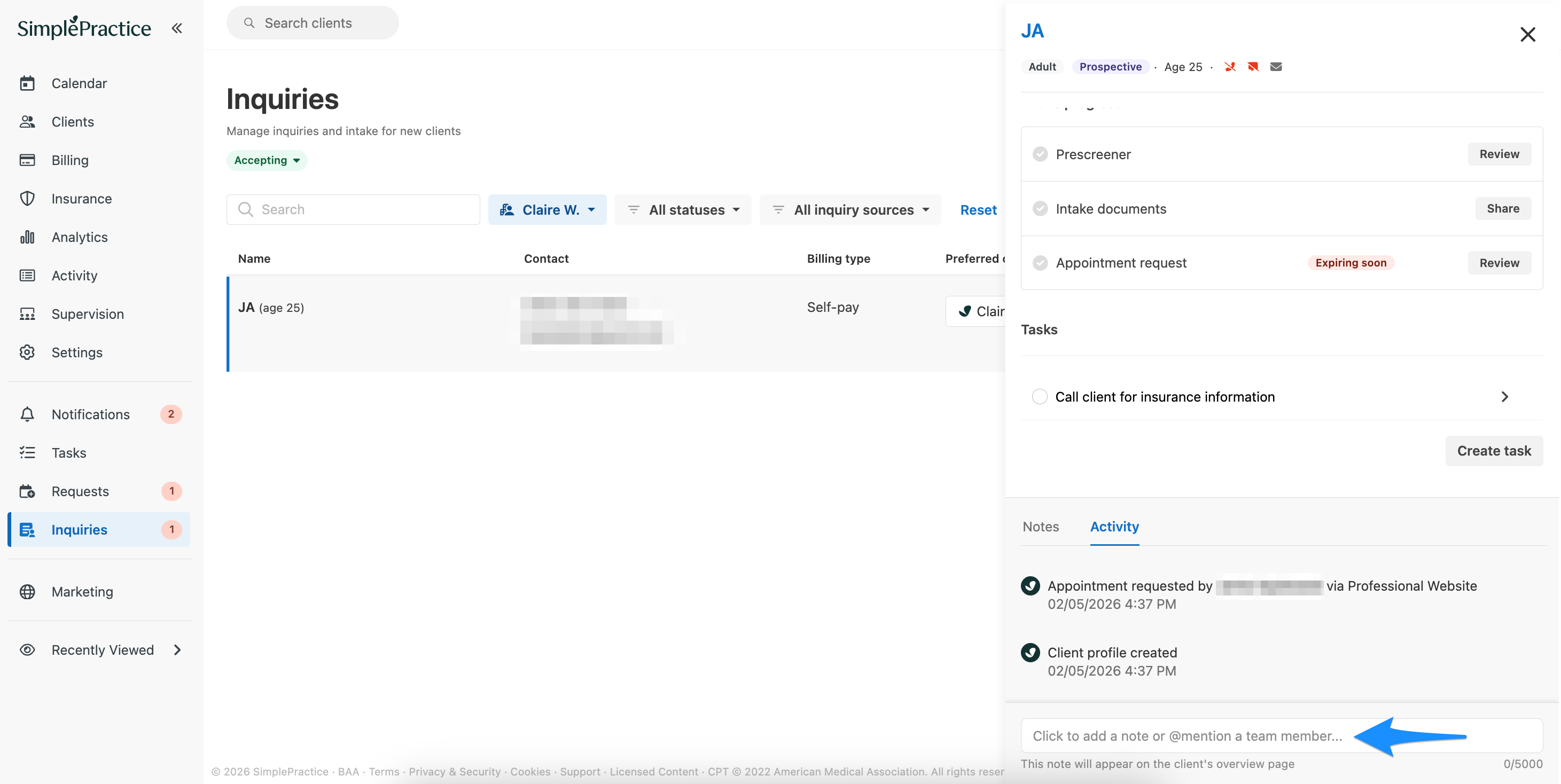Open the Activity sidebar section
The image size is (1561, 784).
(74, 275)
